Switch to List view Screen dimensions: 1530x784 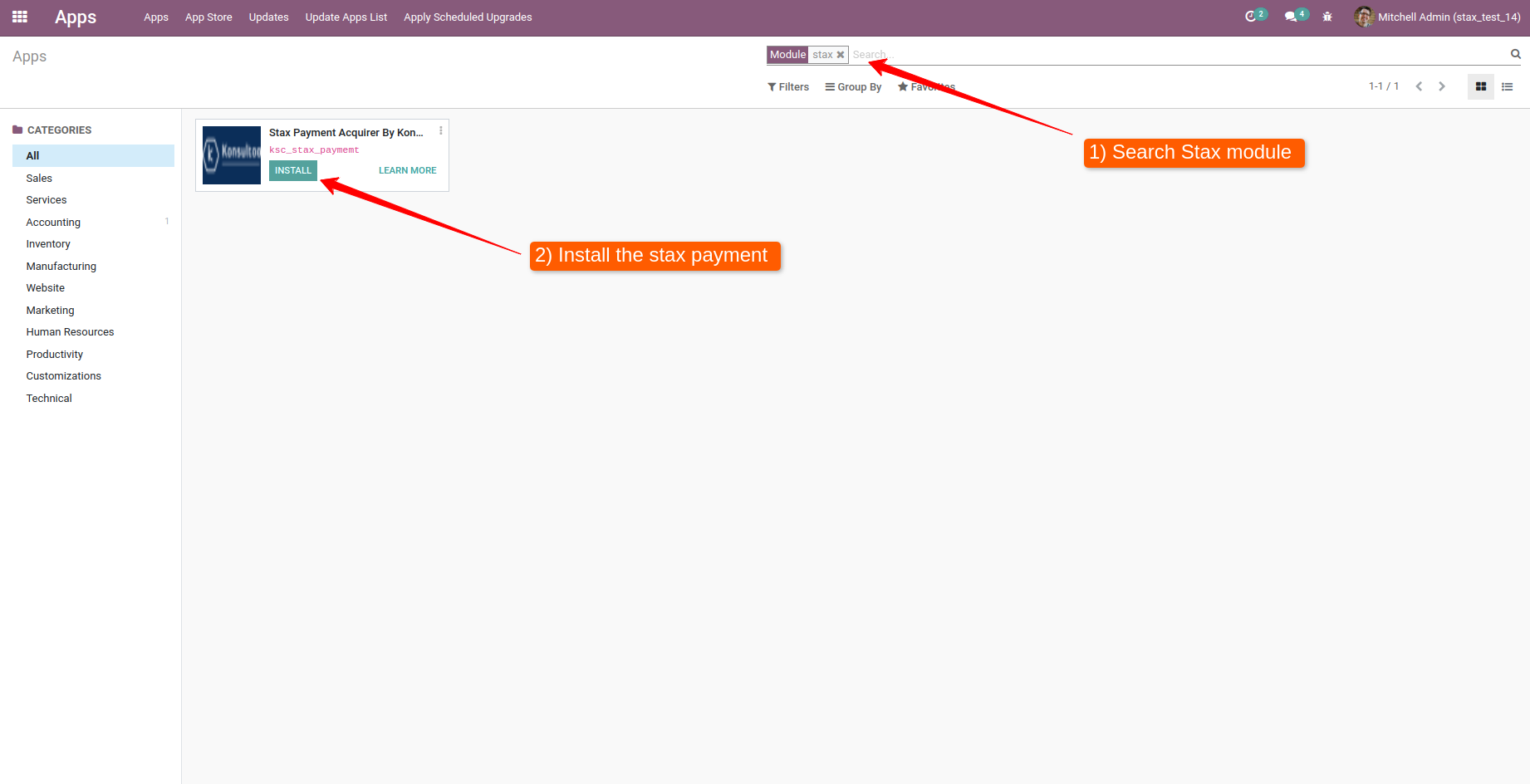coord(1508,86)
